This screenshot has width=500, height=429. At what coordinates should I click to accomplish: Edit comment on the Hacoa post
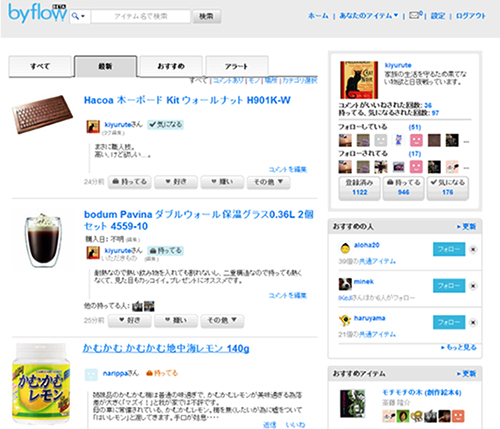coord(288,169)
